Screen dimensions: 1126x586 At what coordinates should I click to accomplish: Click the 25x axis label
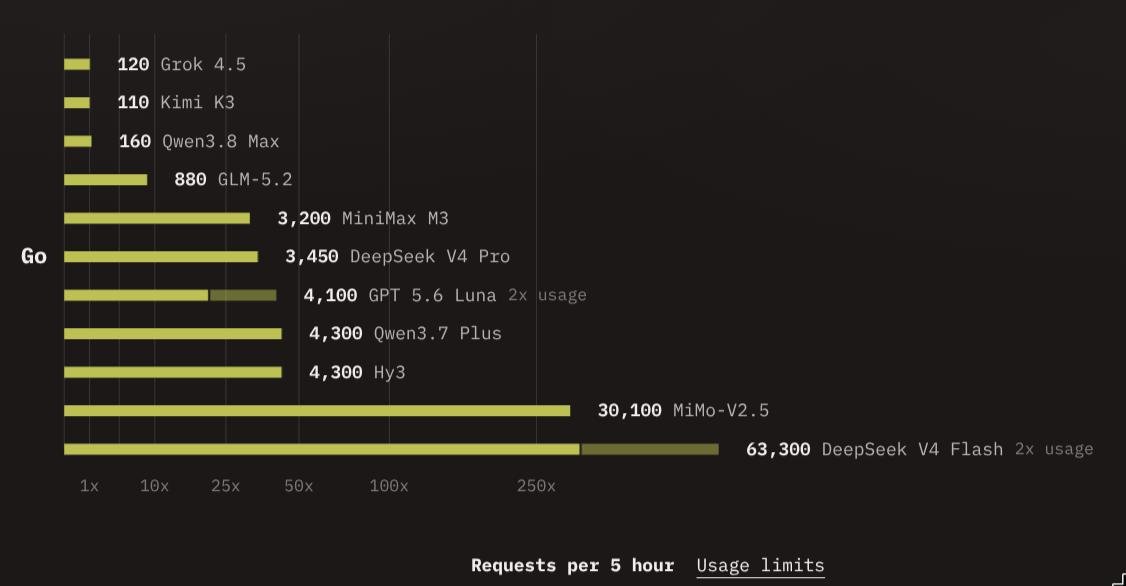[225, 486]
